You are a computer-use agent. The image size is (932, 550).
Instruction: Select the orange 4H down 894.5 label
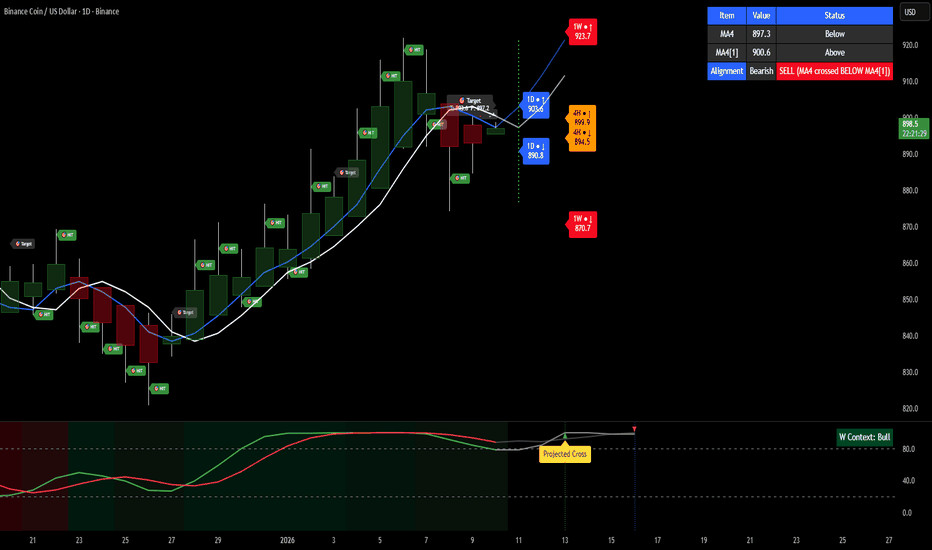(582, 139)
